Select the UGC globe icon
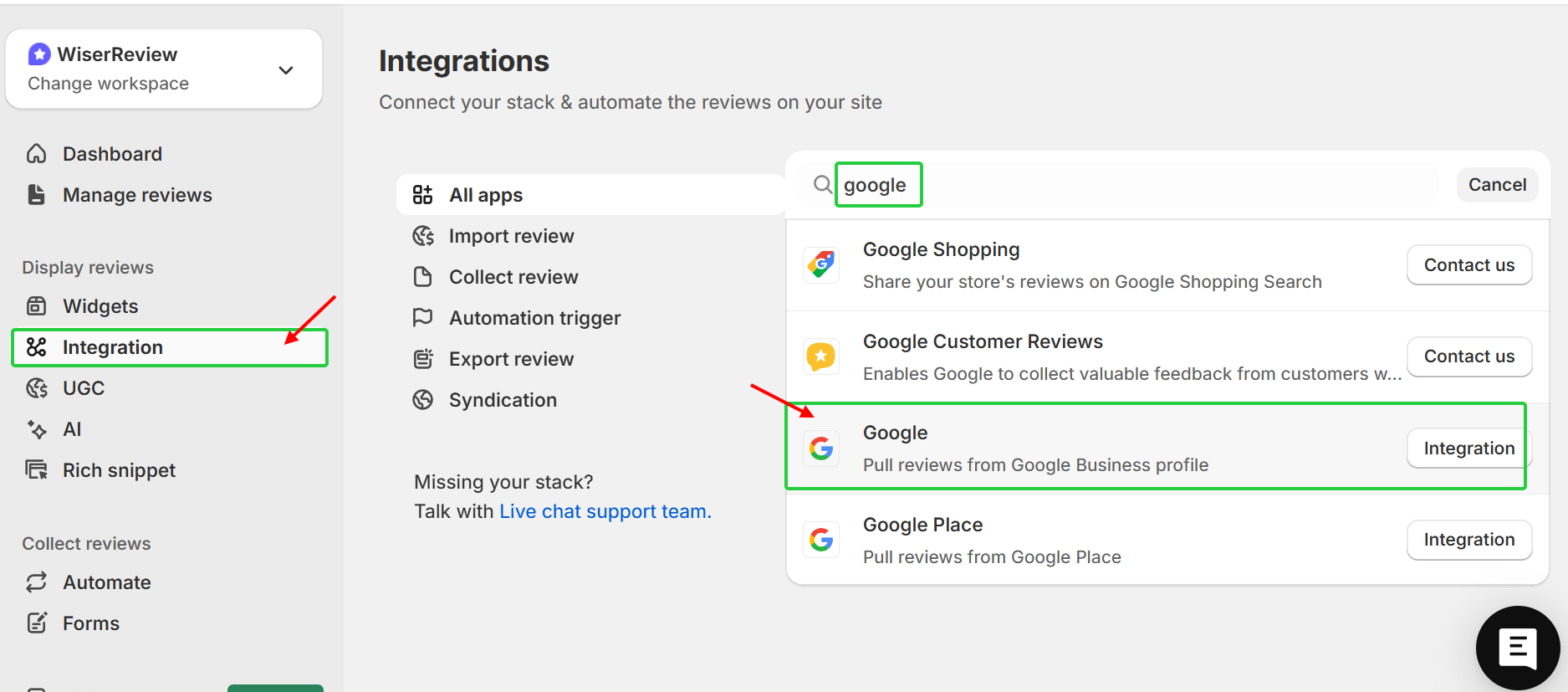 coord(37,387)
